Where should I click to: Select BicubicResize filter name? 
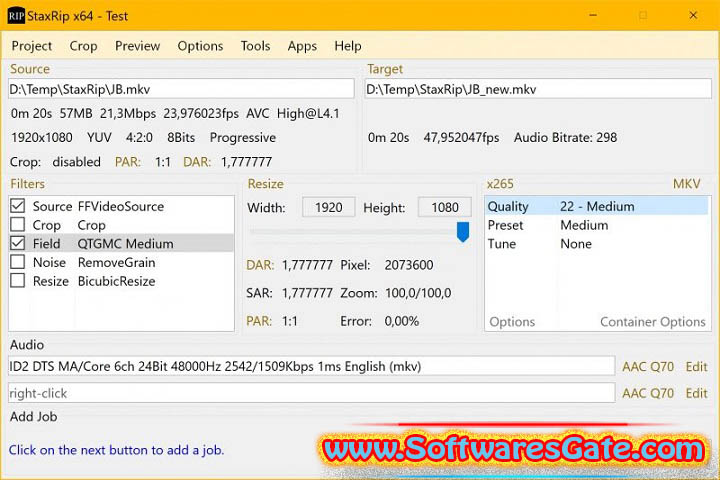(x=117, y=281)
